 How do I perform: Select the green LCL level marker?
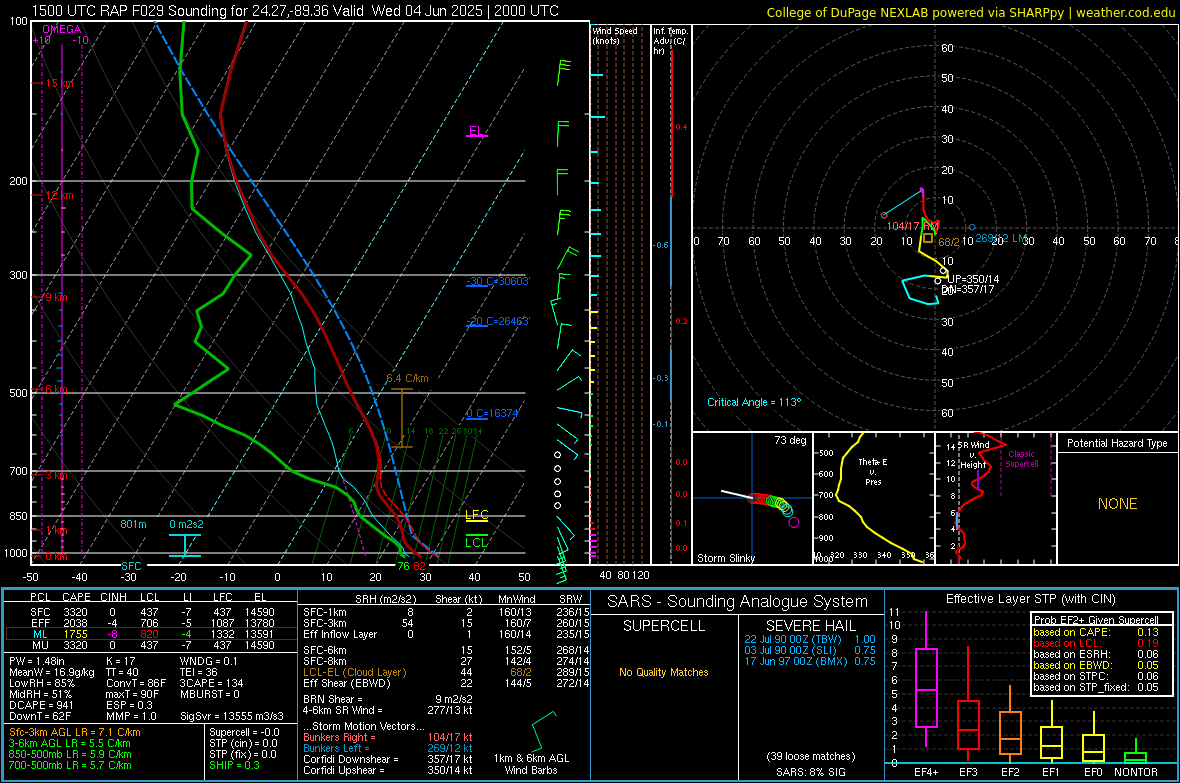pyautogui.click(x=476, y=542)
